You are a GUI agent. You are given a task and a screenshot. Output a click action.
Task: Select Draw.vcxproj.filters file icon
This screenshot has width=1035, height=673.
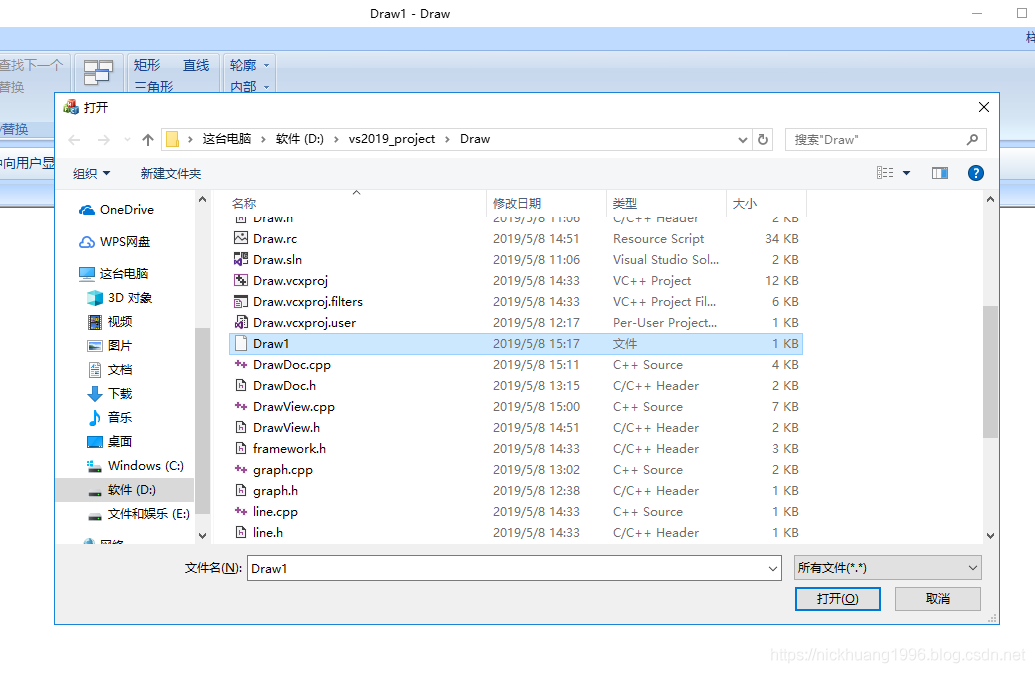241,302
